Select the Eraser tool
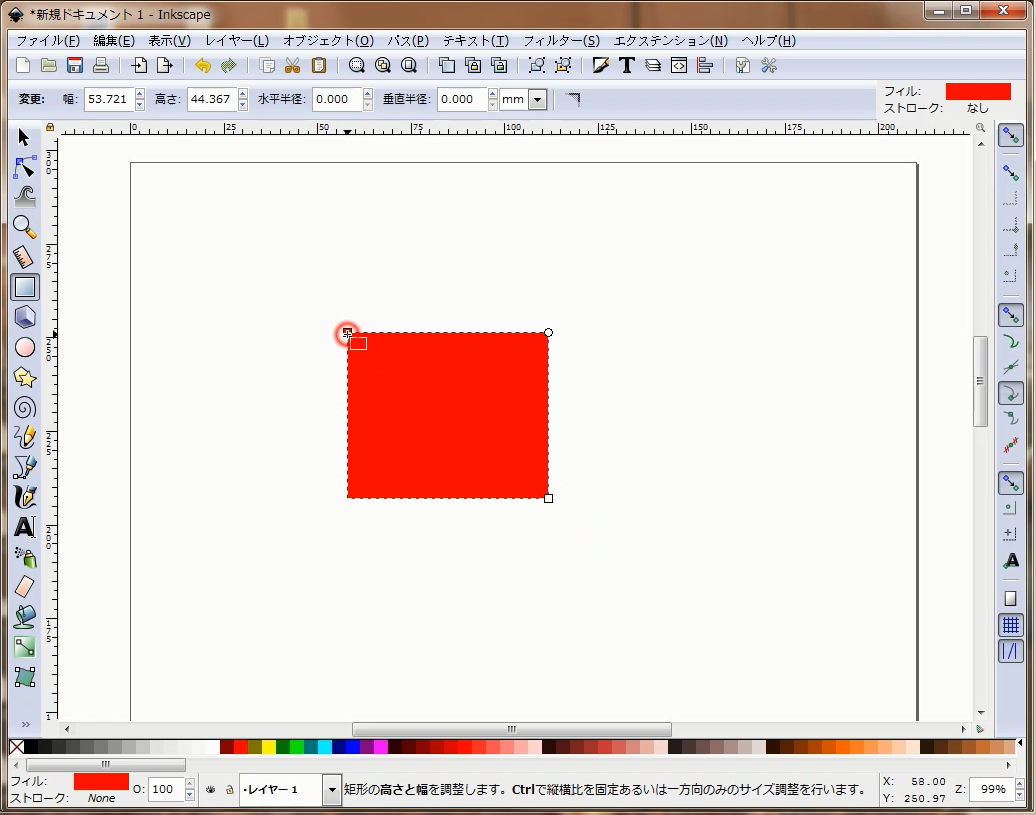1036x815 pixels. (x=25, y=587)
